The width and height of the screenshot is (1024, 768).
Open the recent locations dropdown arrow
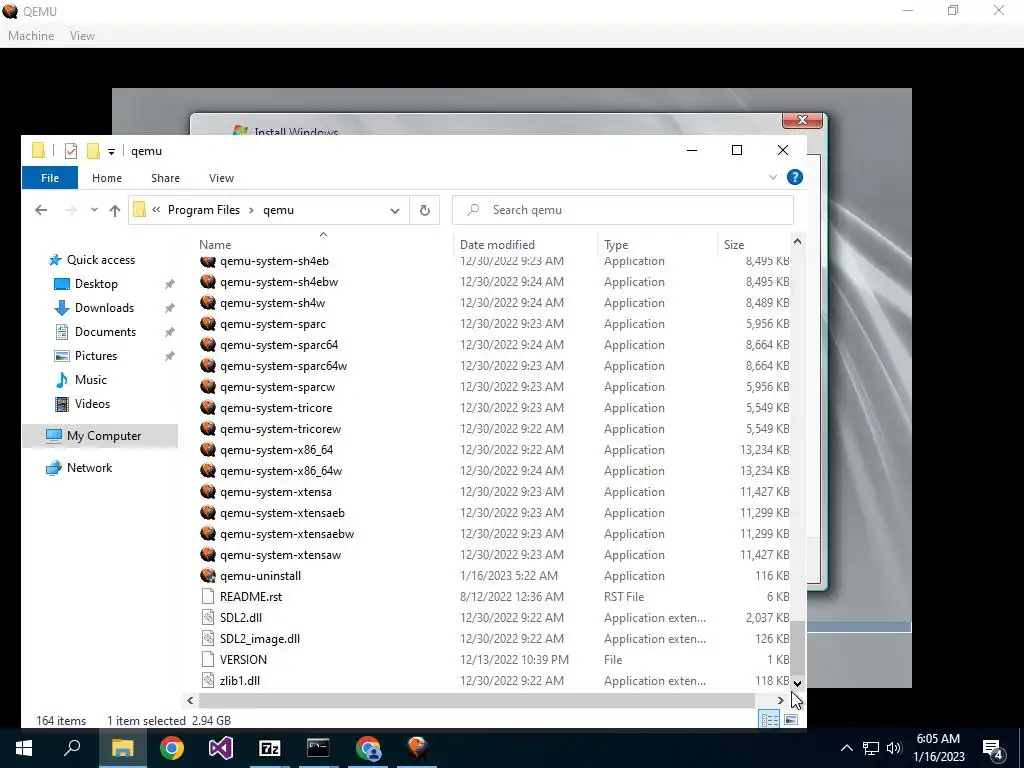tap(94, 210)
